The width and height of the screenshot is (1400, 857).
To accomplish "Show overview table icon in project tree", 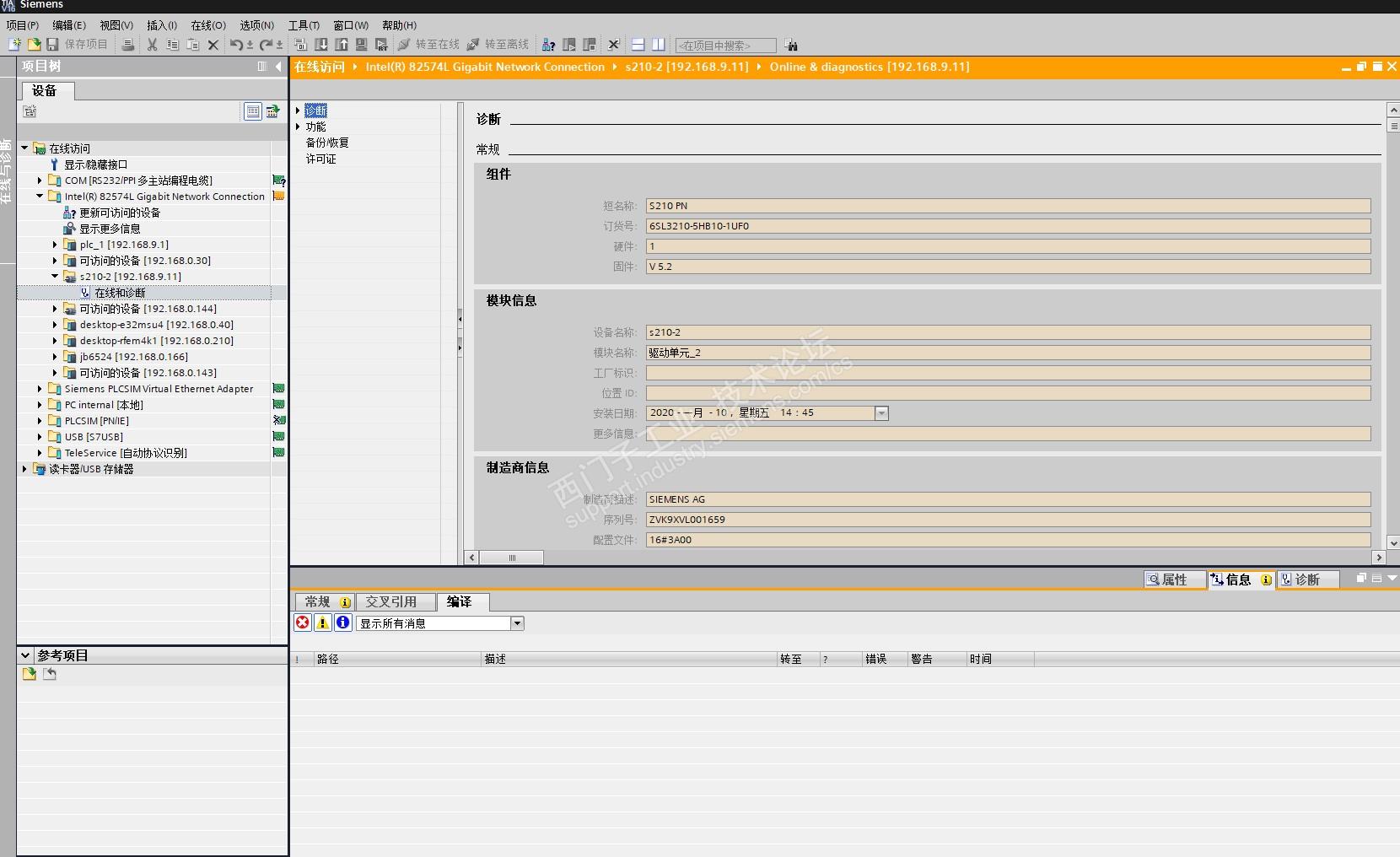I will coord(253,111).
